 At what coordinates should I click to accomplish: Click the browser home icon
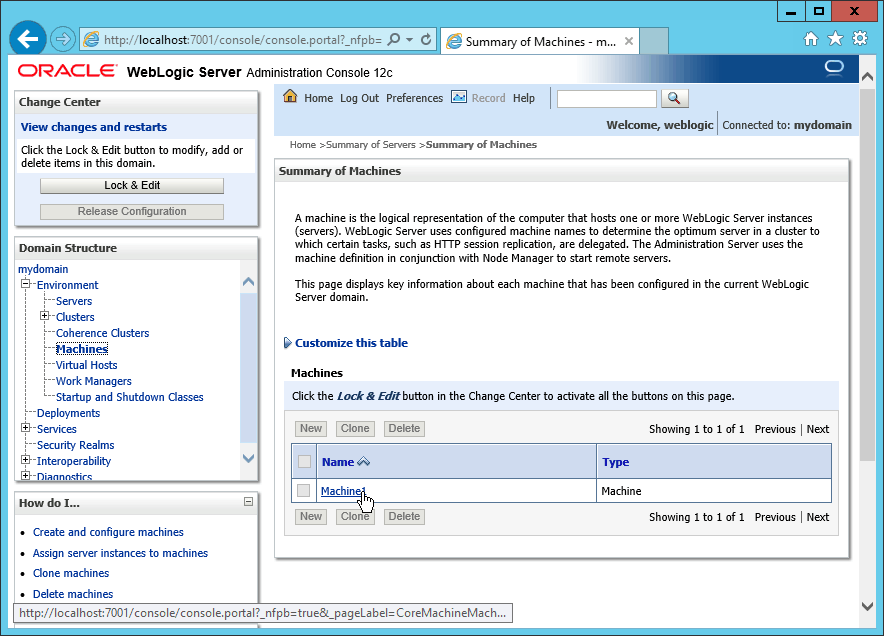coord(812,40)
